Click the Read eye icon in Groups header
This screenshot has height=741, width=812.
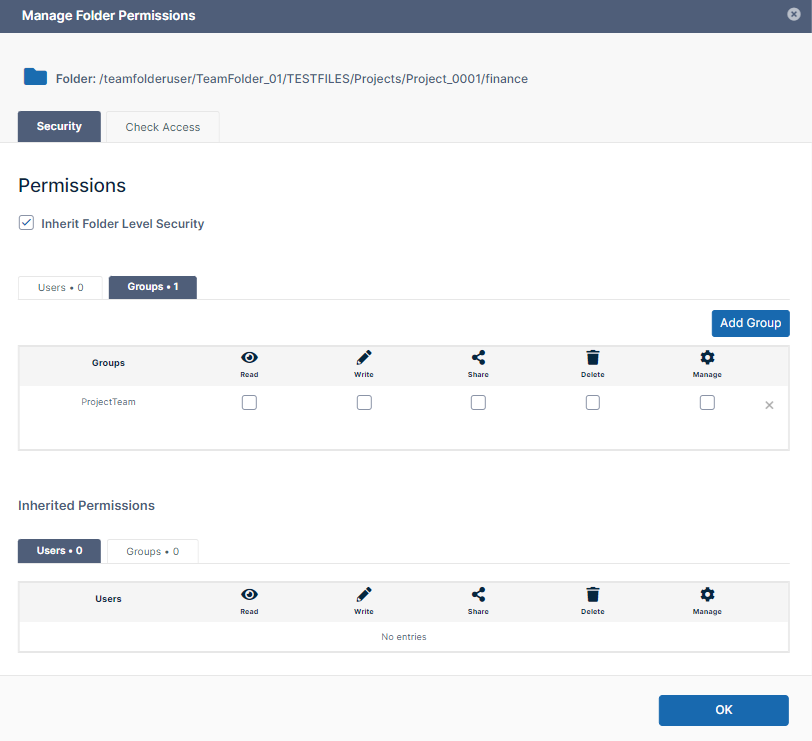coord(249,358)
